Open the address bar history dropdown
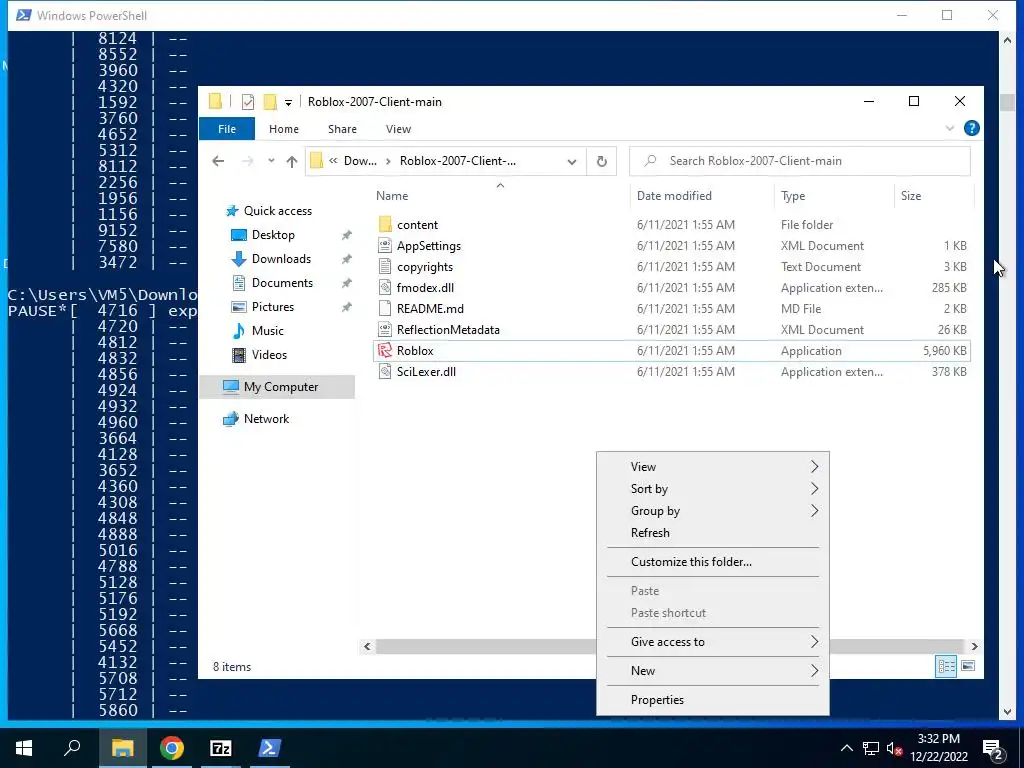Screen dimensions: 1024x768 pos(571,161)
